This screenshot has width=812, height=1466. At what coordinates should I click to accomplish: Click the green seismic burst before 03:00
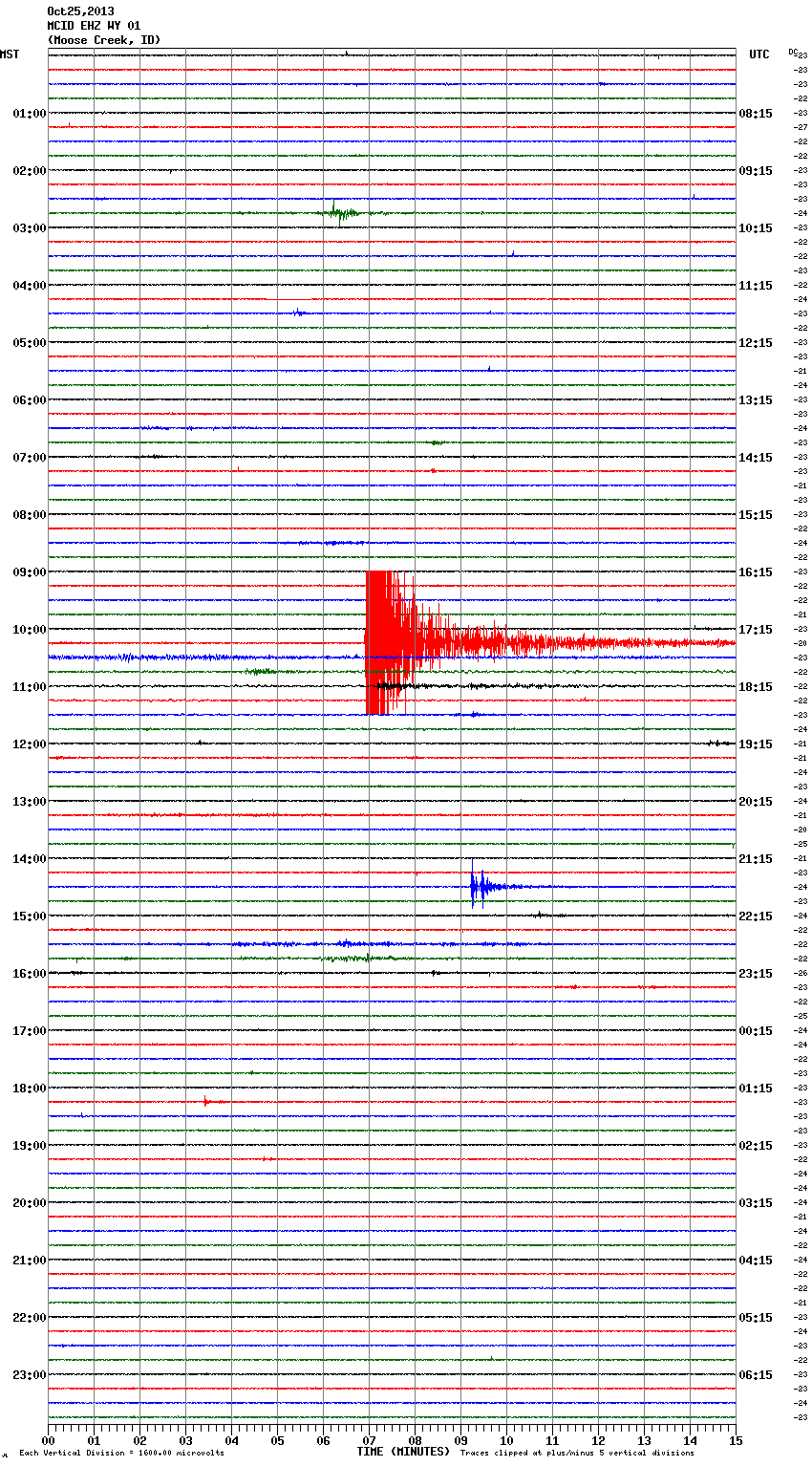click(342, 213)
